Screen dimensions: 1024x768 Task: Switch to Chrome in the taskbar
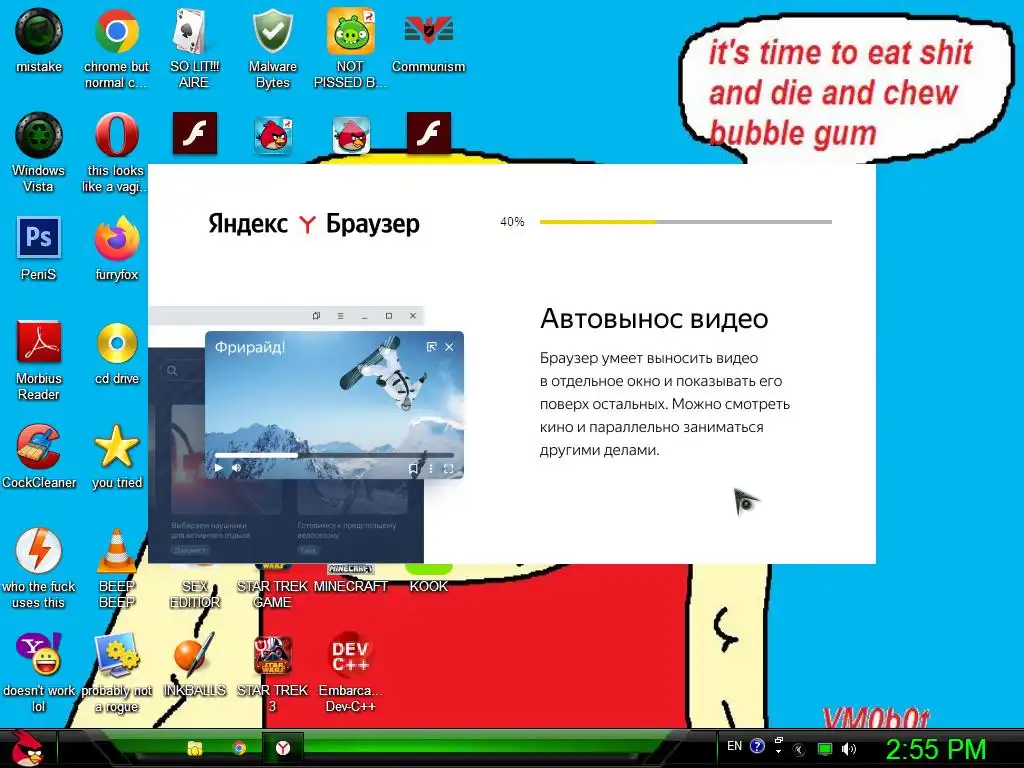(x=239, y=748)
